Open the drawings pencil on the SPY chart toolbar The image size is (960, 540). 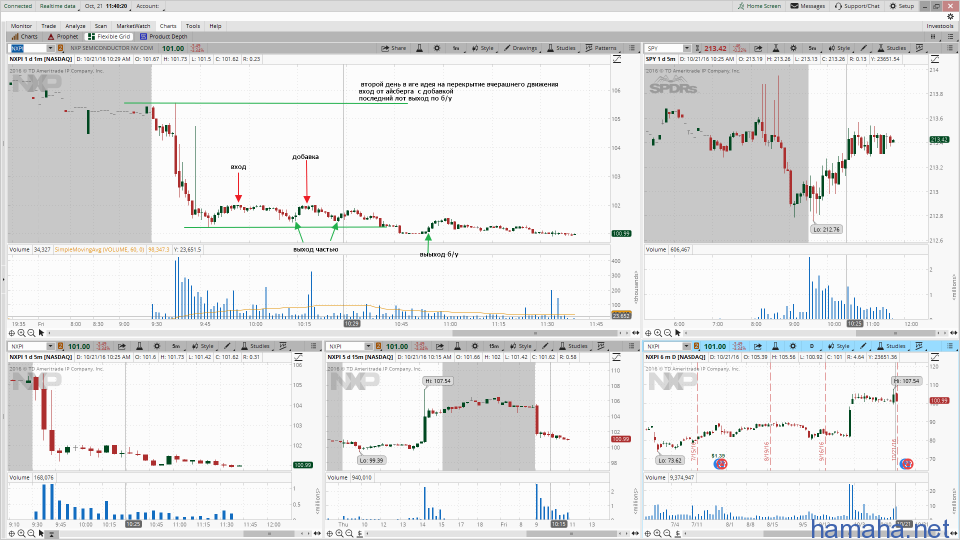(x=864, y=48)
